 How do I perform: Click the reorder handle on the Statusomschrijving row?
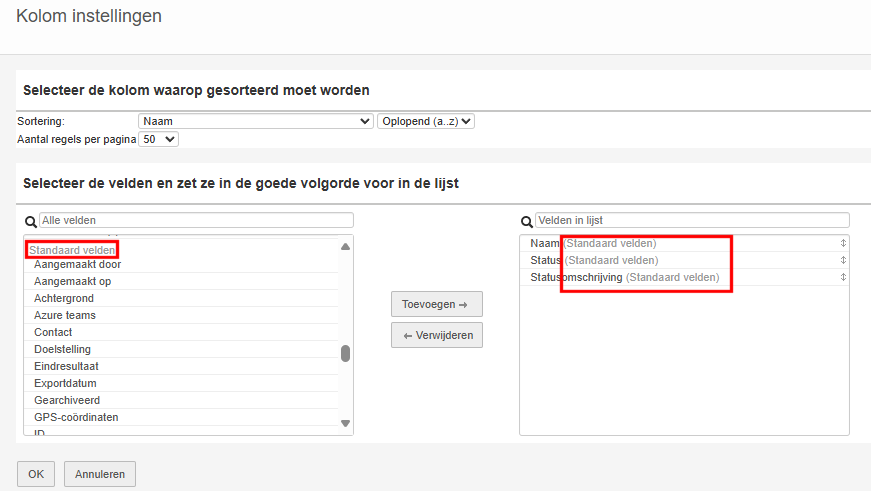(843, 277)
